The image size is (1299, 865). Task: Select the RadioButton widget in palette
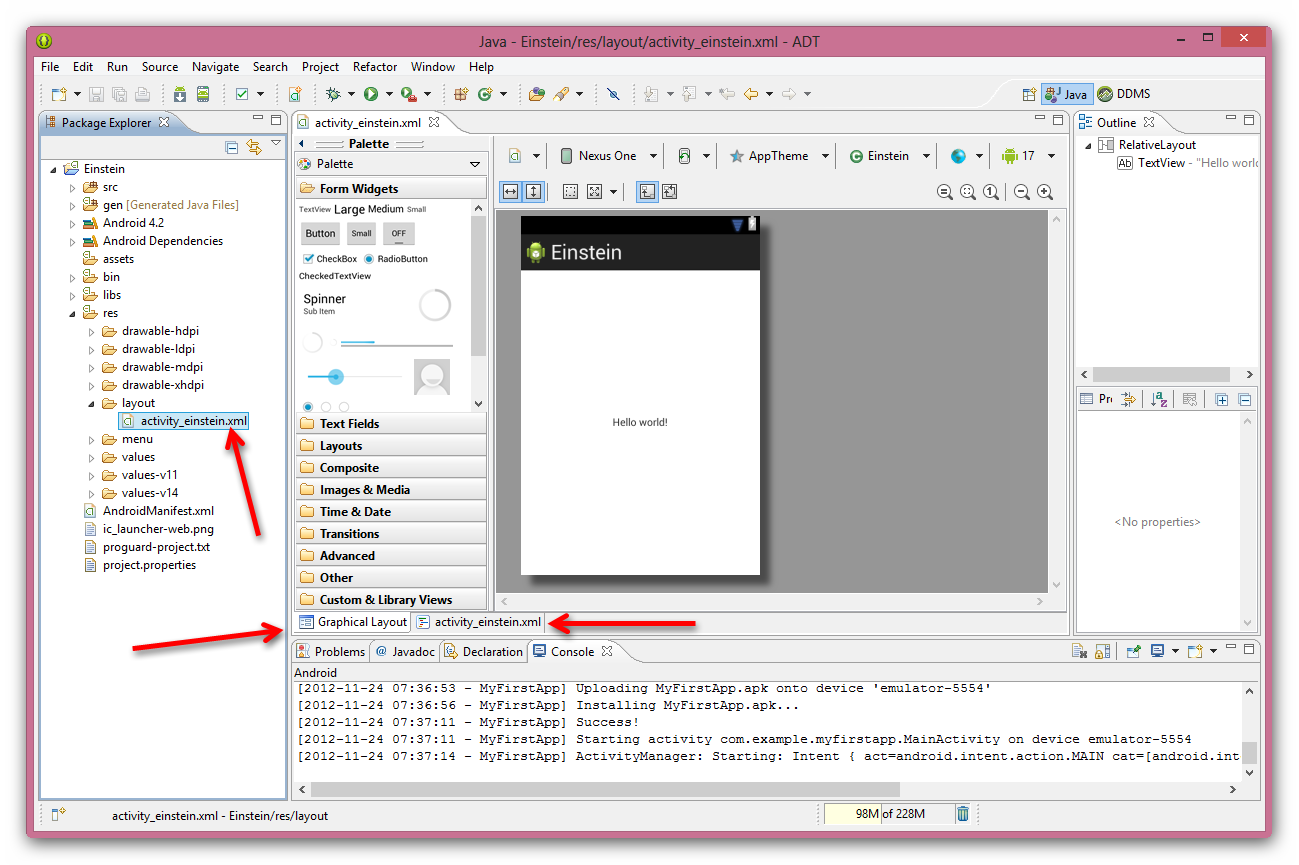[396, 259]
